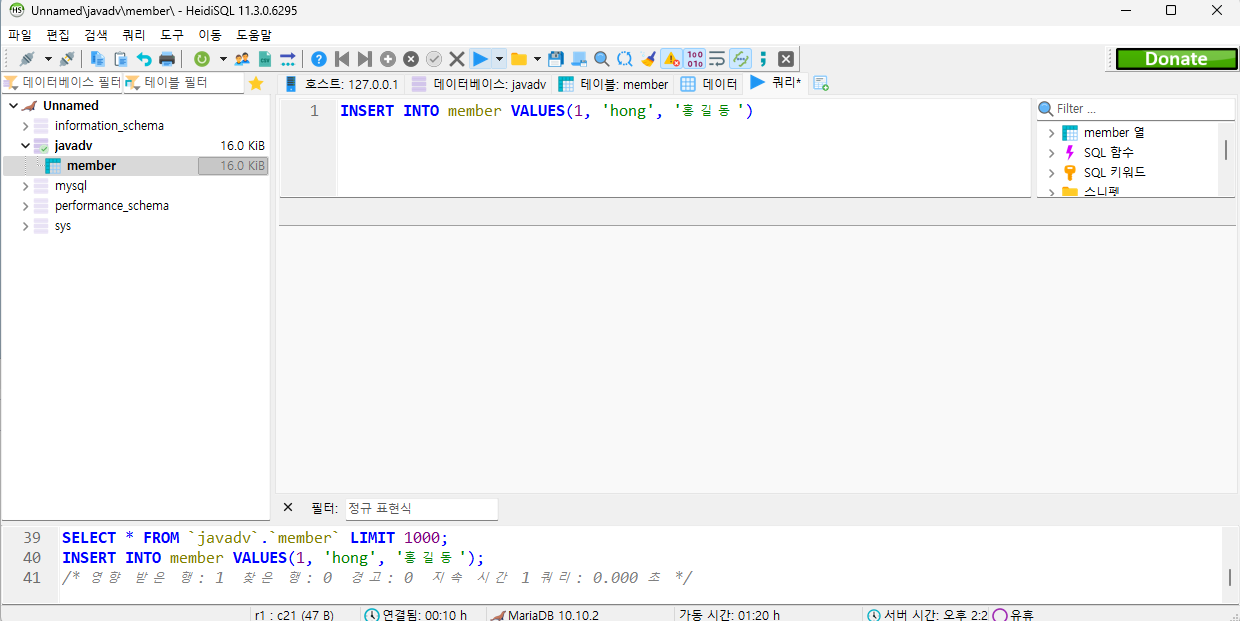Click the find and replace circular arrows icon
The image size is (1240, 621).
coord(625,59)
